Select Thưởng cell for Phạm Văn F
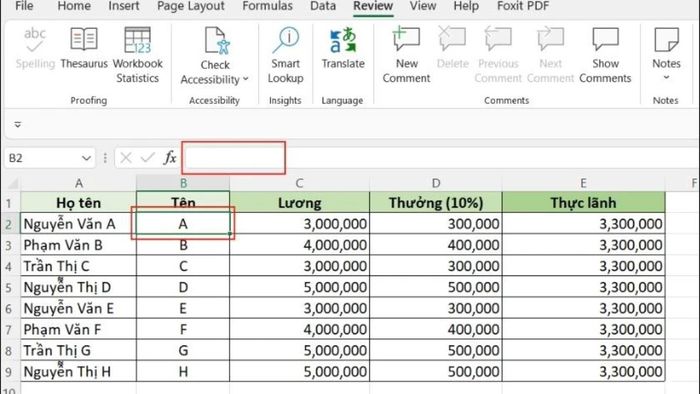The height and width of the screenshot is (394, 700). tap(436, 329)
